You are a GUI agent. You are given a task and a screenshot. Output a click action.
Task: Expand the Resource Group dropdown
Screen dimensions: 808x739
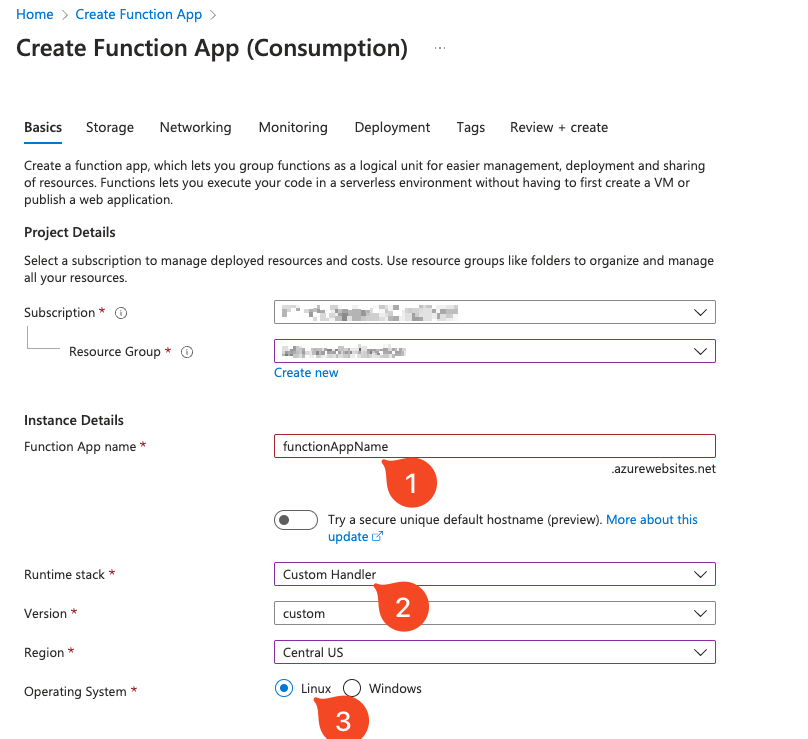495,352
